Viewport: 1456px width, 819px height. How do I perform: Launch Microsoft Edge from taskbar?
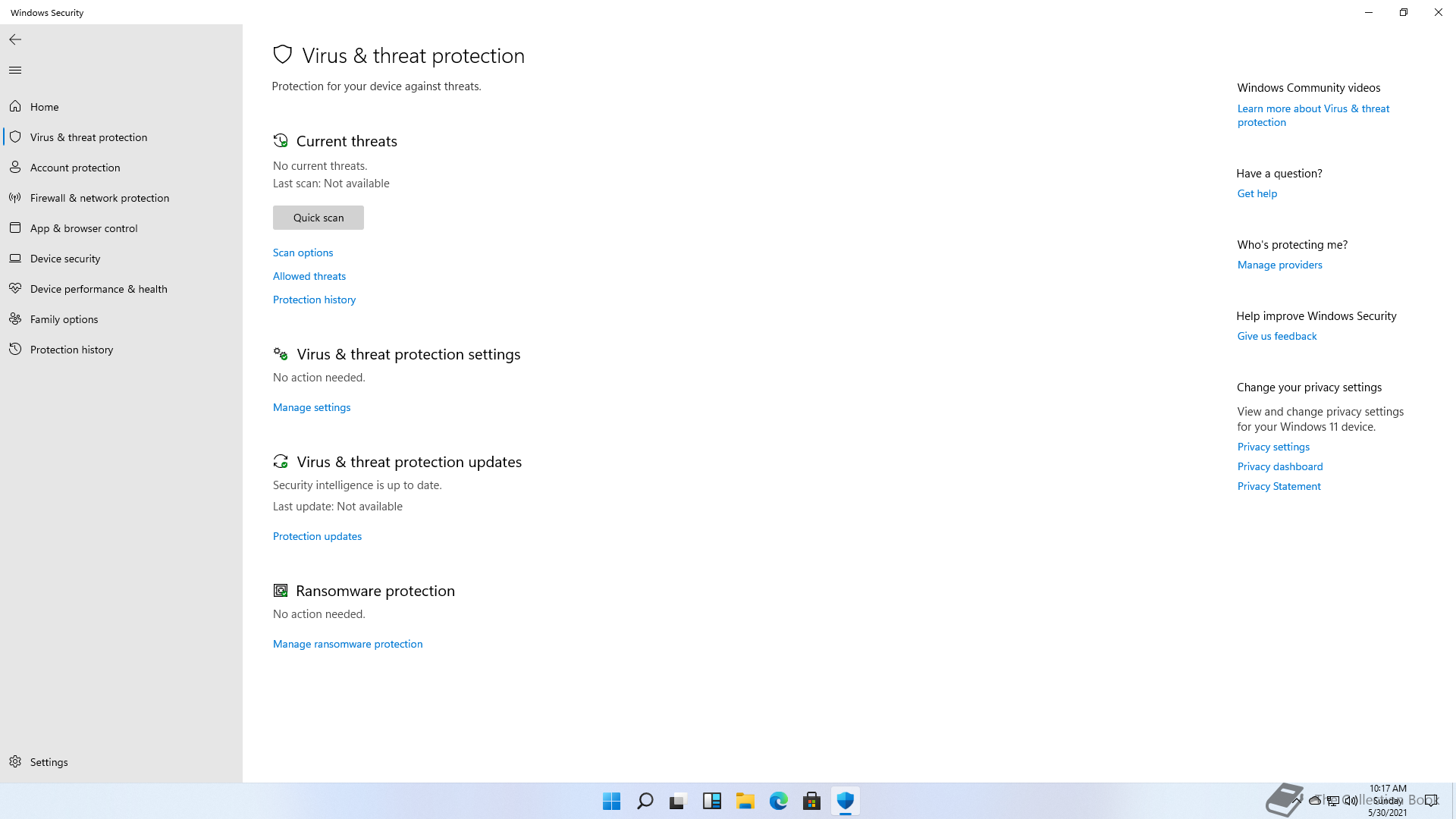[779, 801]
